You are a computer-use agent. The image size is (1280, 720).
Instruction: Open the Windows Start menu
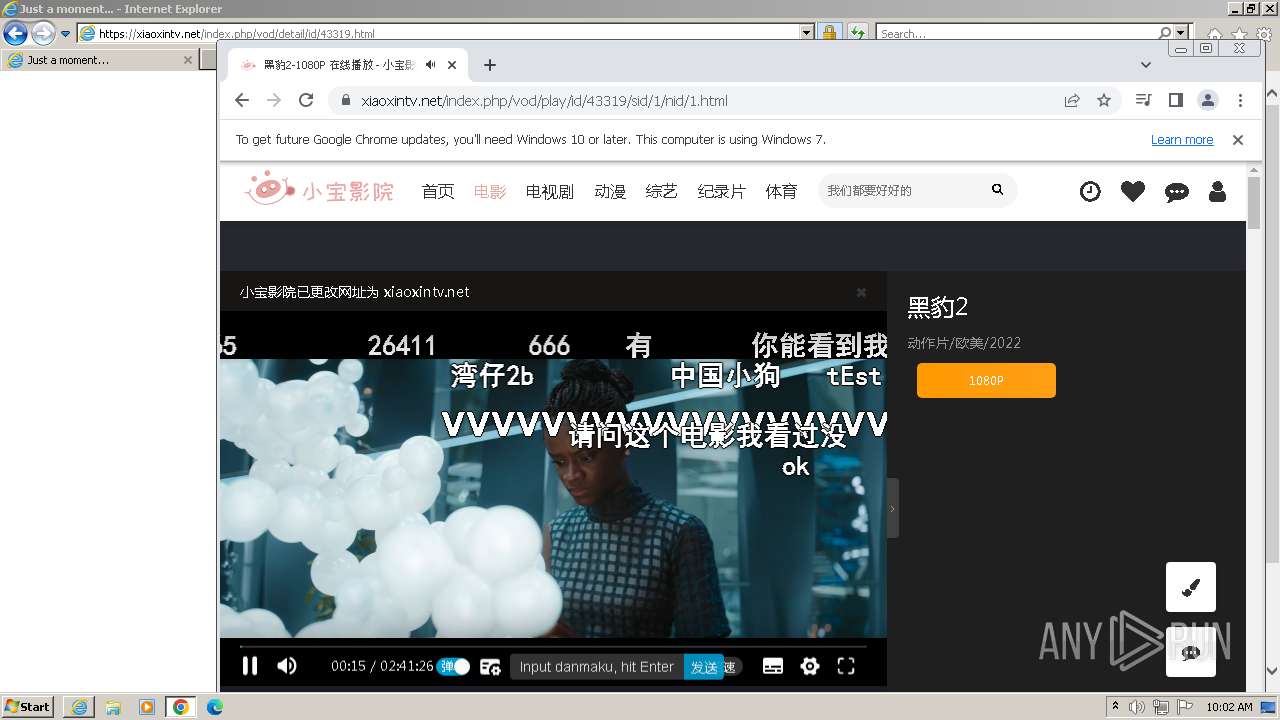point(27,707)
